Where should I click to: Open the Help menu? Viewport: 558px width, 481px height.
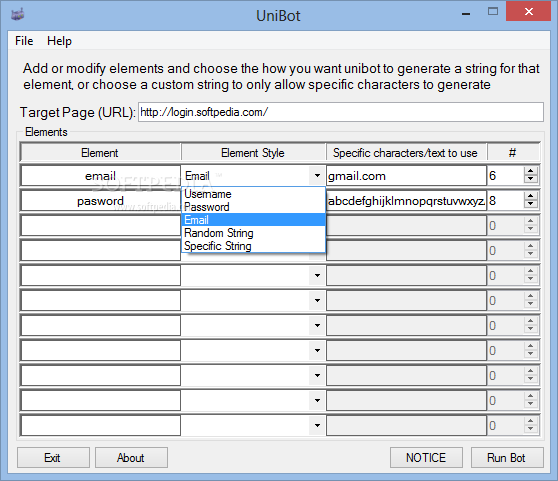[59, 41]
